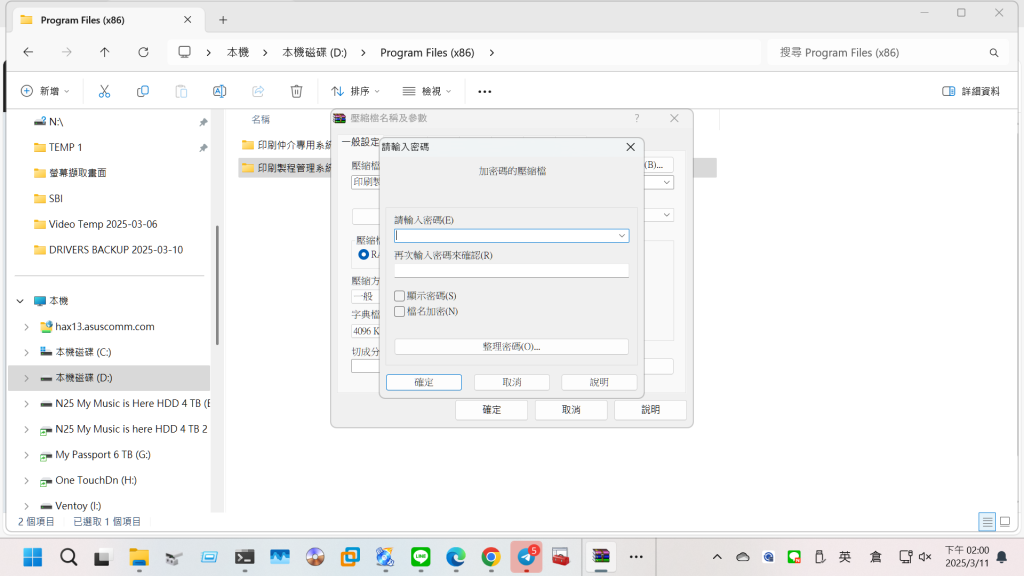Click the 整理密碼(O)... button
This screenshot has width=1024, height=576.
(511, 347)
